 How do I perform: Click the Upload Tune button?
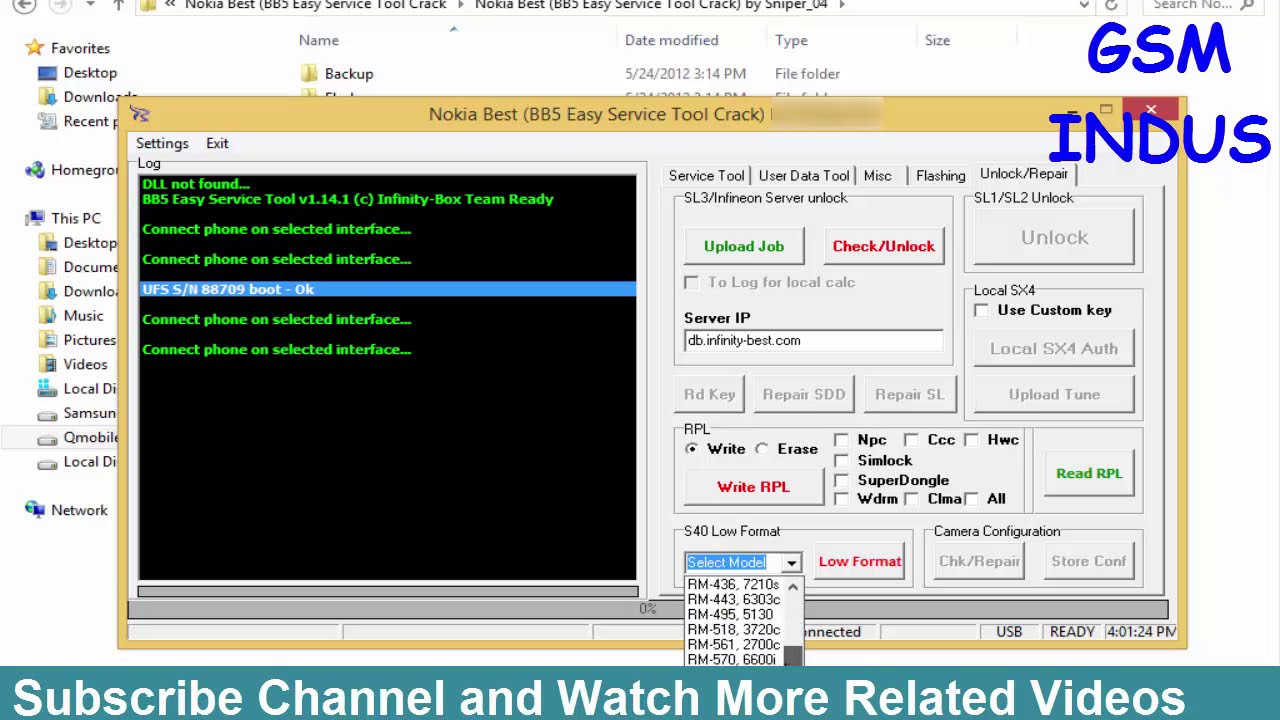[1054, 394]
